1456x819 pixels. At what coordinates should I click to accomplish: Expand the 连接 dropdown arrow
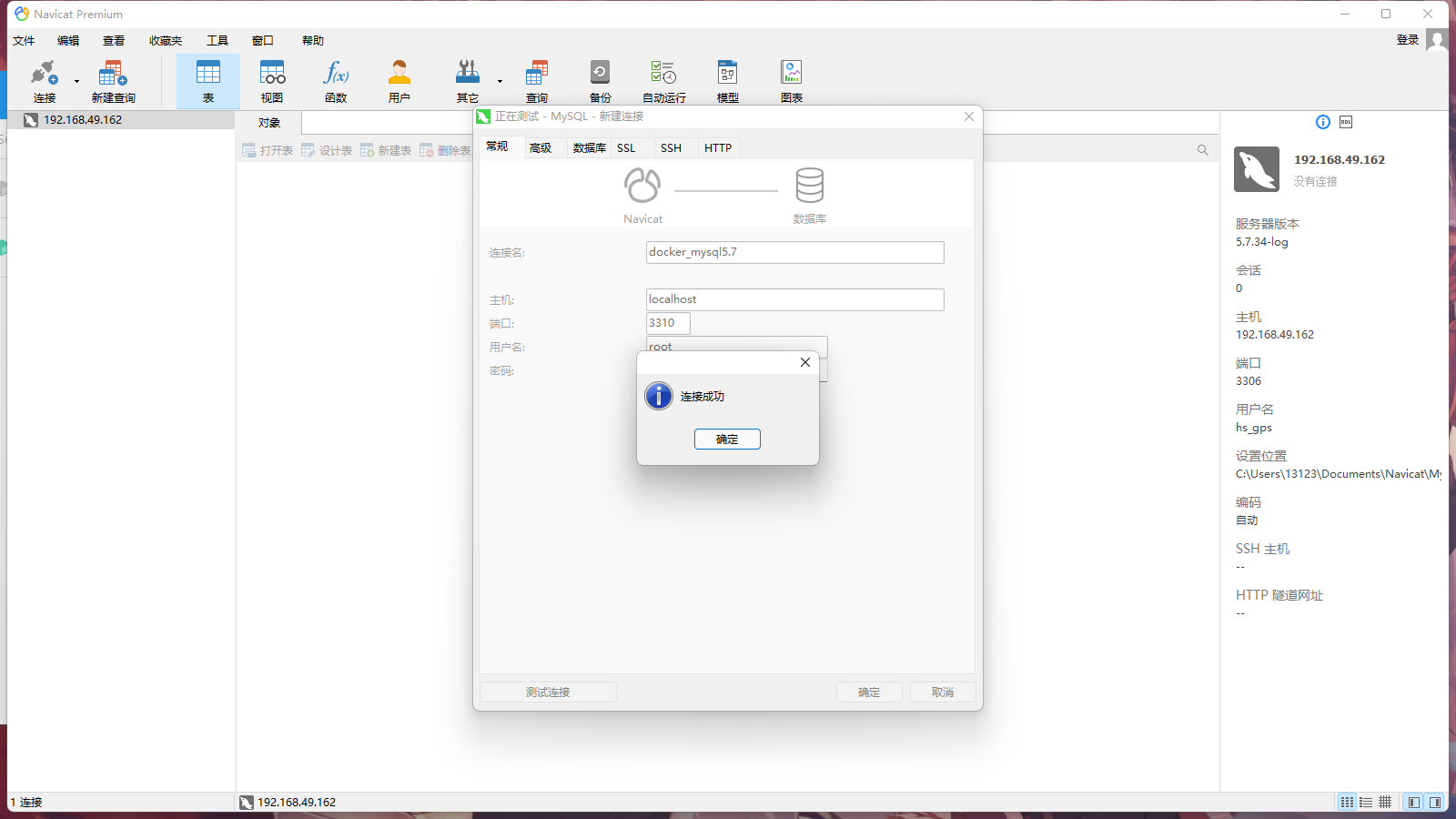pyautogui.click(x=76, y=82)
